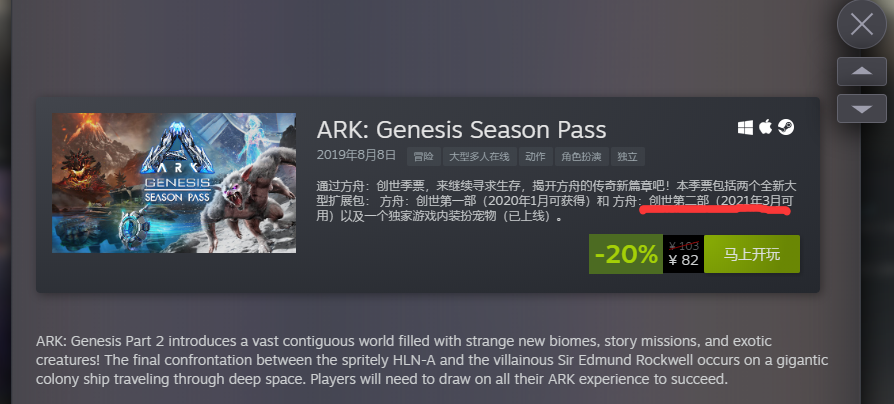Viewport: 894px width, 404px height.
Task: Click the ARK: Genesis Part 2 description paragraph
Action: point(432,360)
